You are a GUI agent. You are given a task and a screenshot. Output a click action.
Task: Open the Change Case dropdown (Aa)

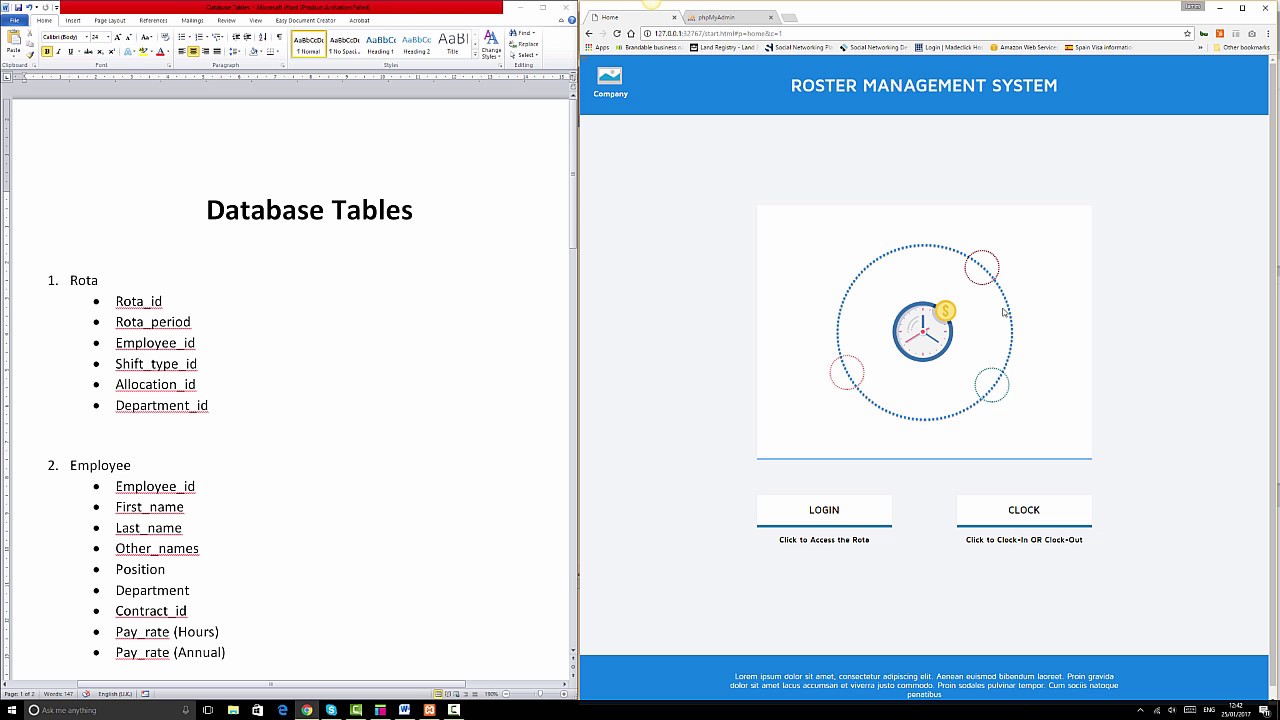pos(146,37)
